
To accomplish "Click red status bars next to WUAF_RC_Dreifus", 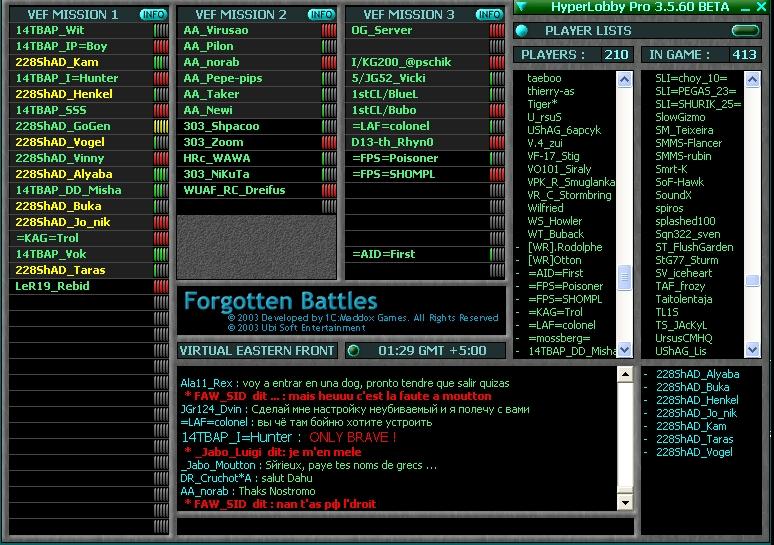I will click(x=329, y=191).
